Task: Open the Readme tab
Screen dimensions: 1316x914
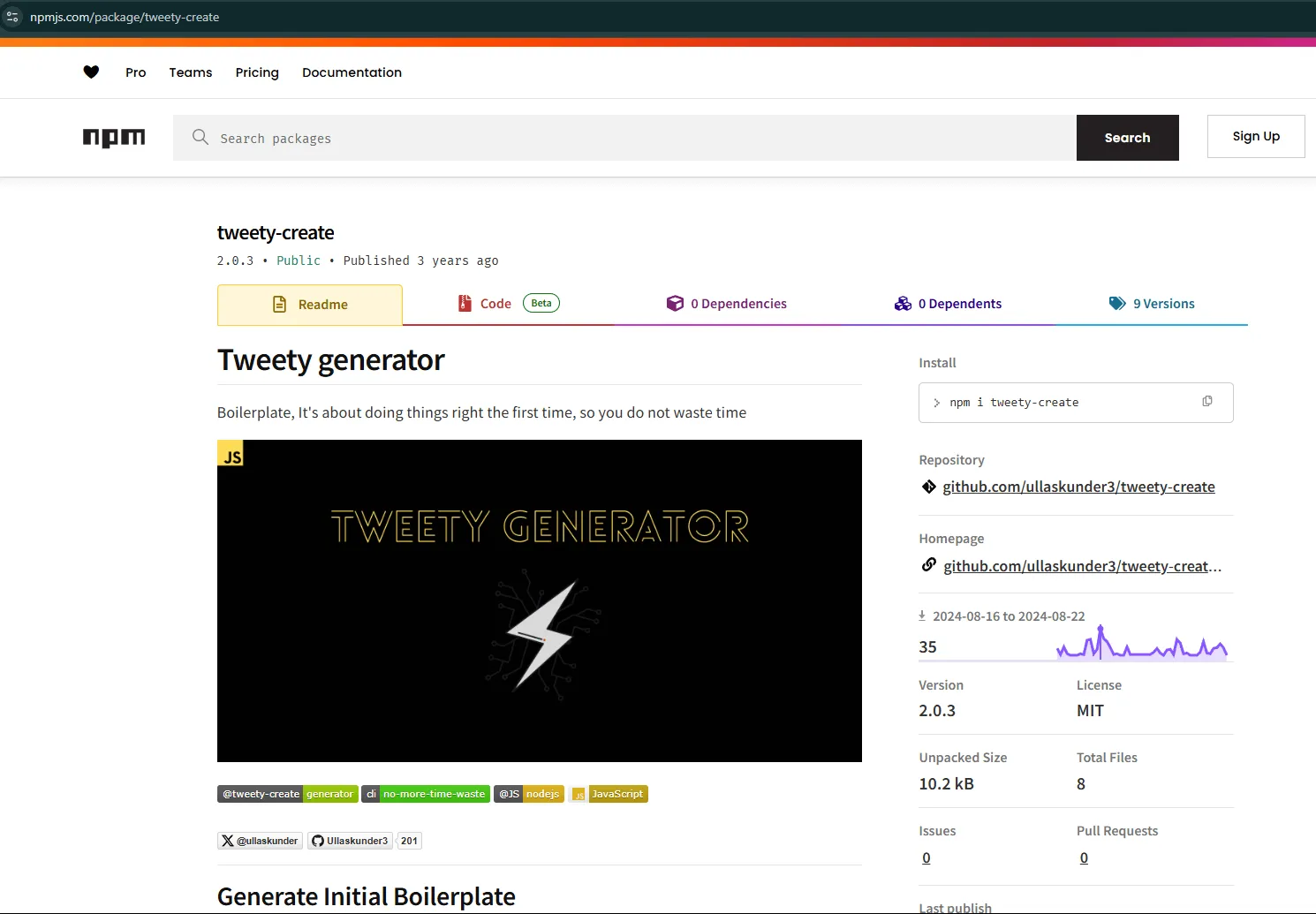Action: (310, 305)
